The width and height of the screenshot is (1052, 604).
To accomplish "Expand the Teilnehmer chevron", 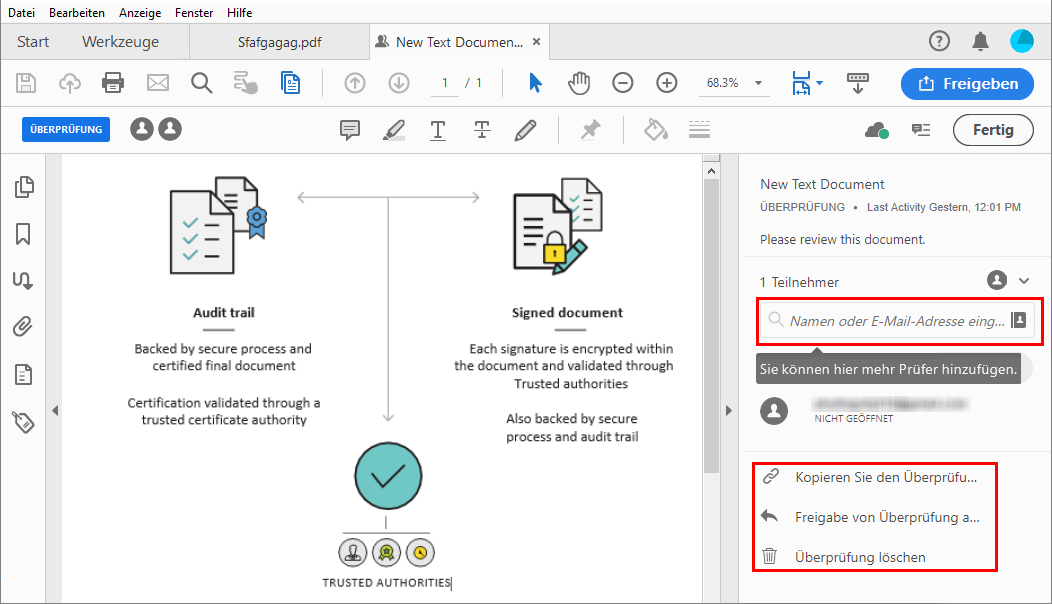I will [1024, 281].
